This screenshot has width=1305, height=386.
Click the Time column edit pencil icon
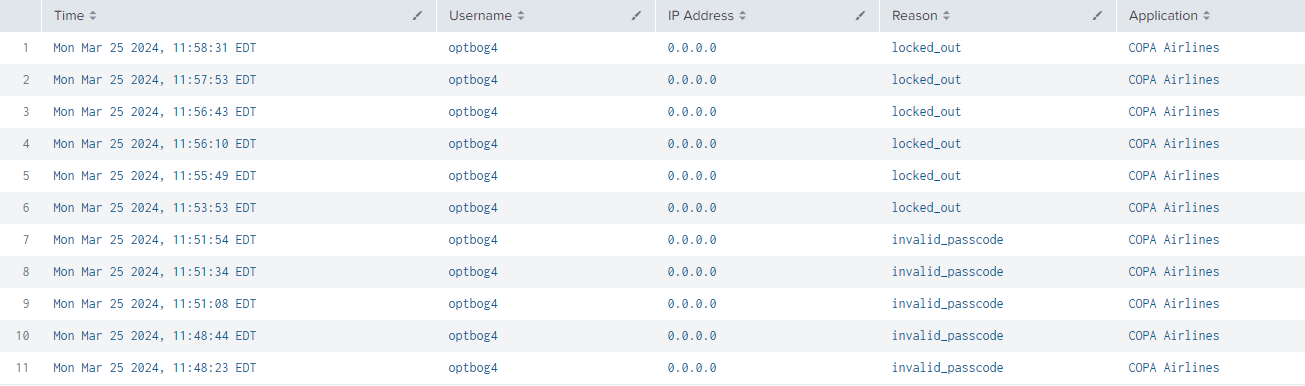coord(417,16)
